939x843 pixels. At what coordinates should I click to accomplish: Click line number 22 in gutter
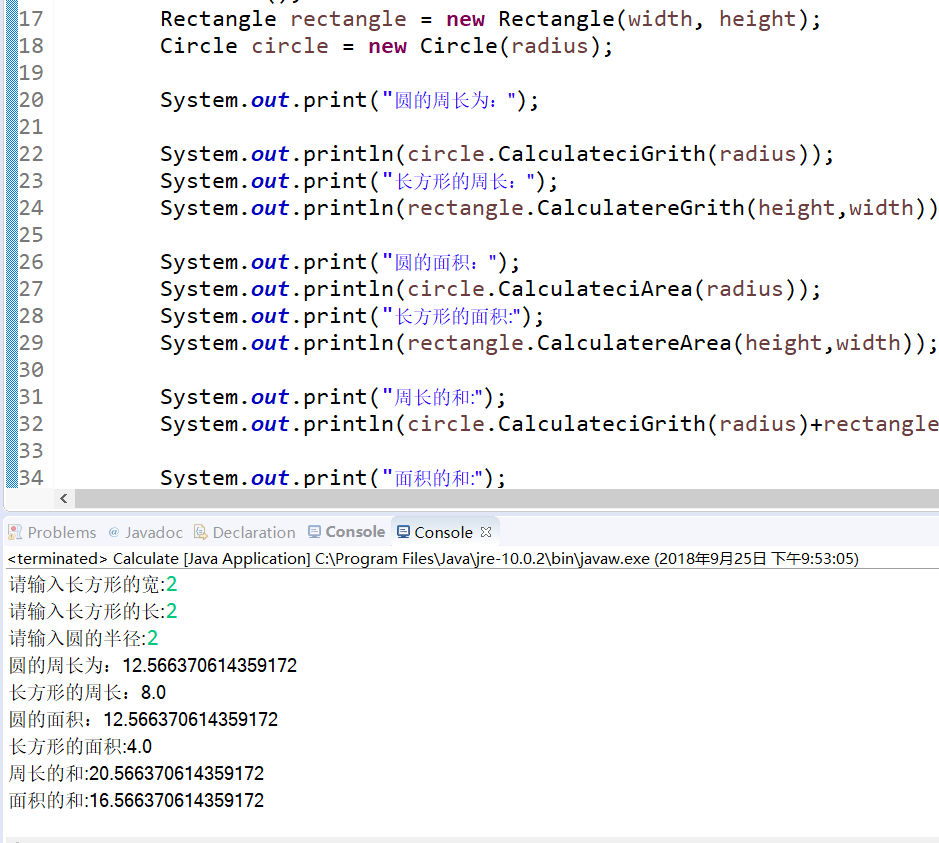point(31,154)
